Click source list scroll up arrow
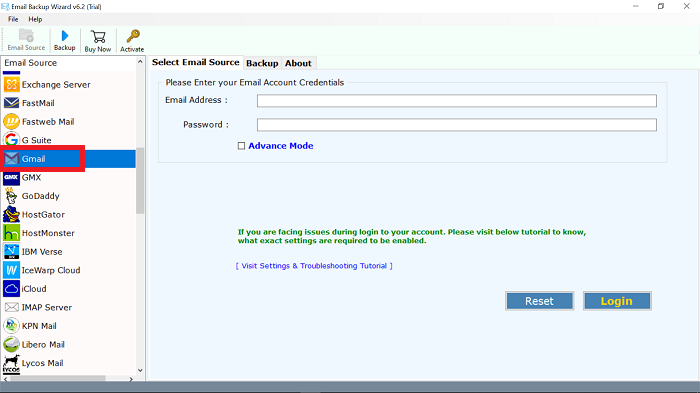700x393 pixels. tap(140, 62)
